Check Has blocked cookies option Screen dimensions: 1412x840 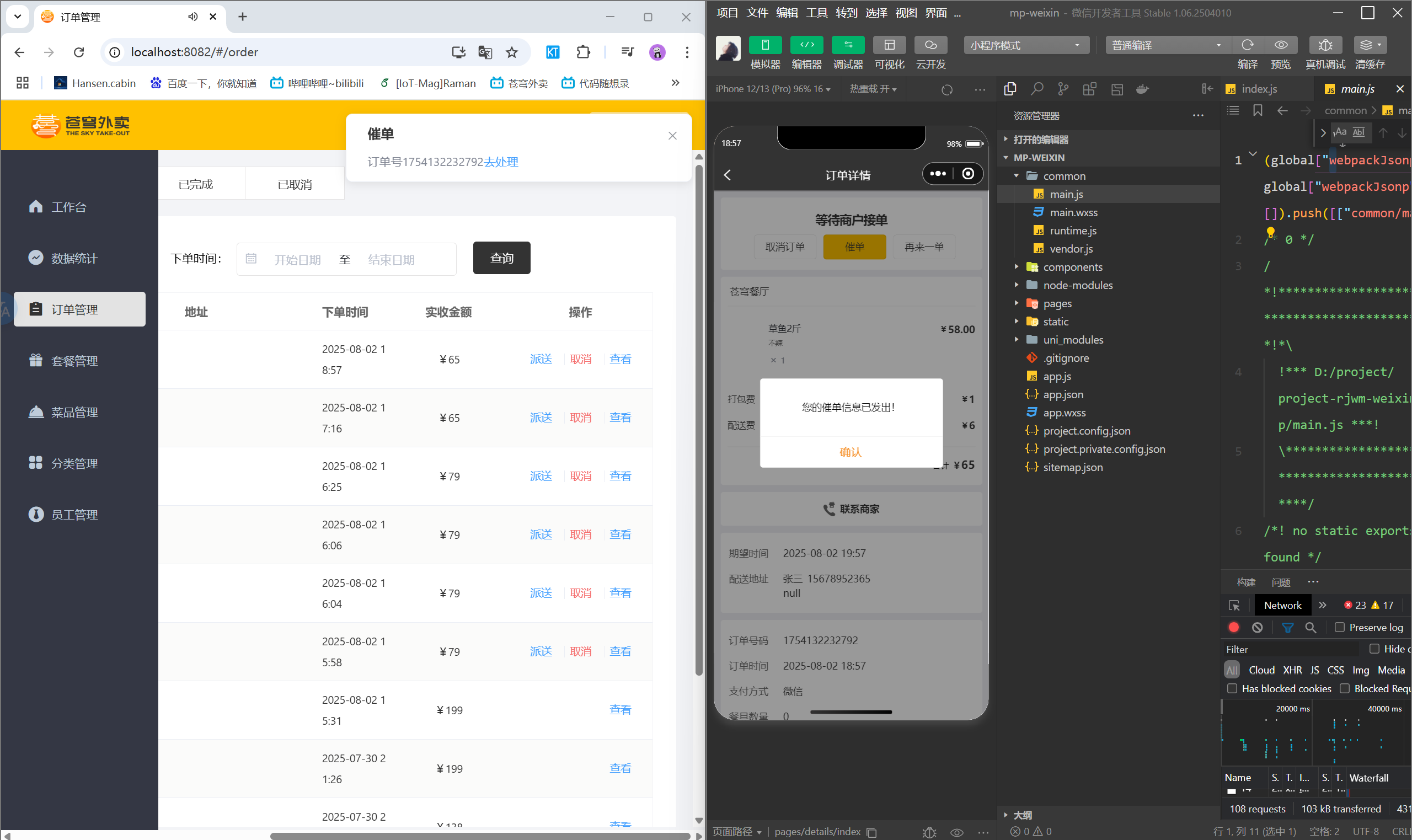(1232, 688)
